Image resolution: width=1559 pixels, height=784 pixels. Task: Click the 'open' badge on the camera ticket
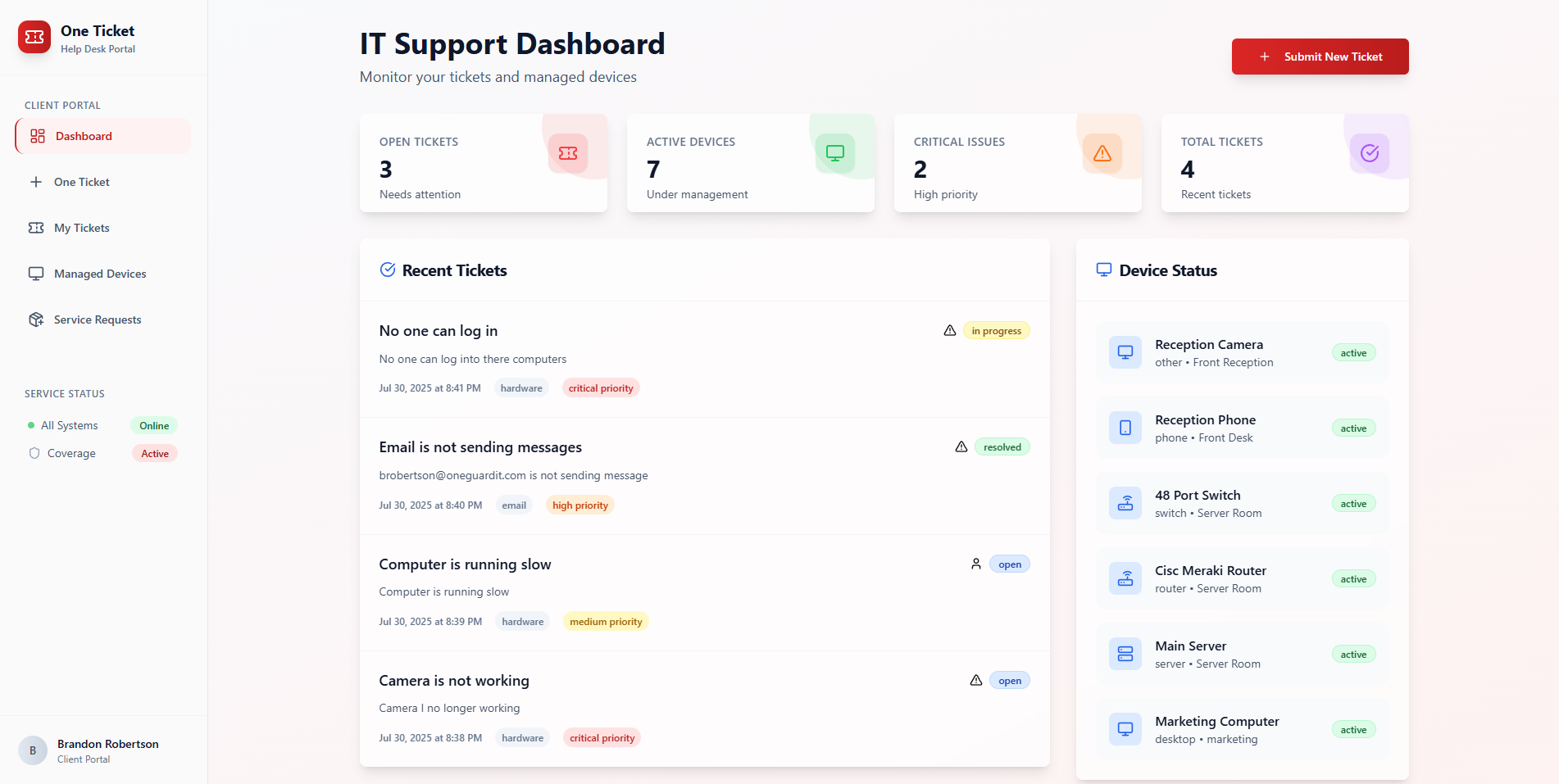coord(1010,680)
